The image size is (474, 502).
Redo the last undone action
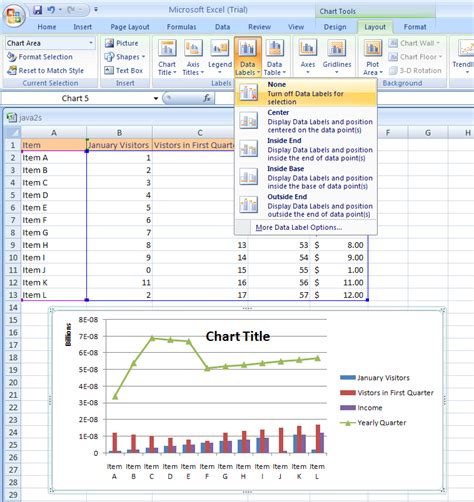point(71,10)
